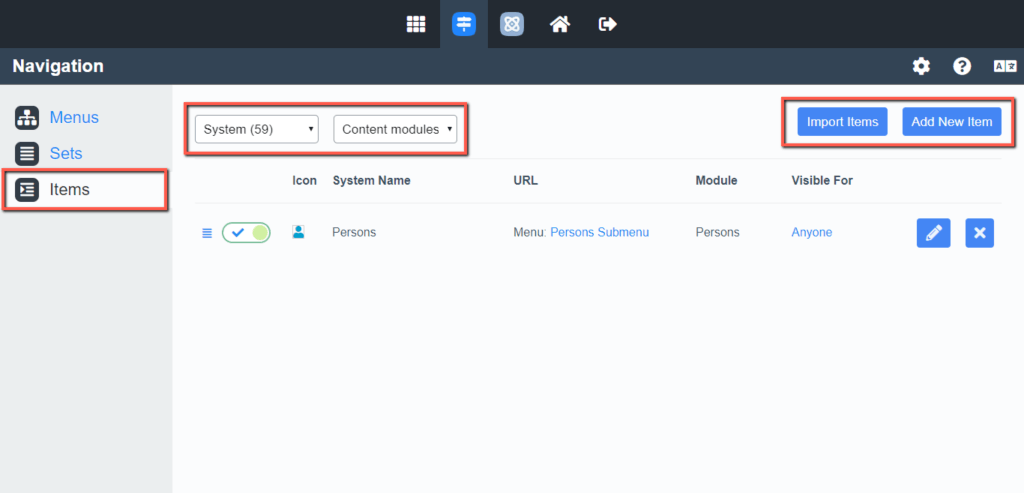Grab the drag handle beside Persons row
Screen dimensions: 1024x493
point(207,233)
